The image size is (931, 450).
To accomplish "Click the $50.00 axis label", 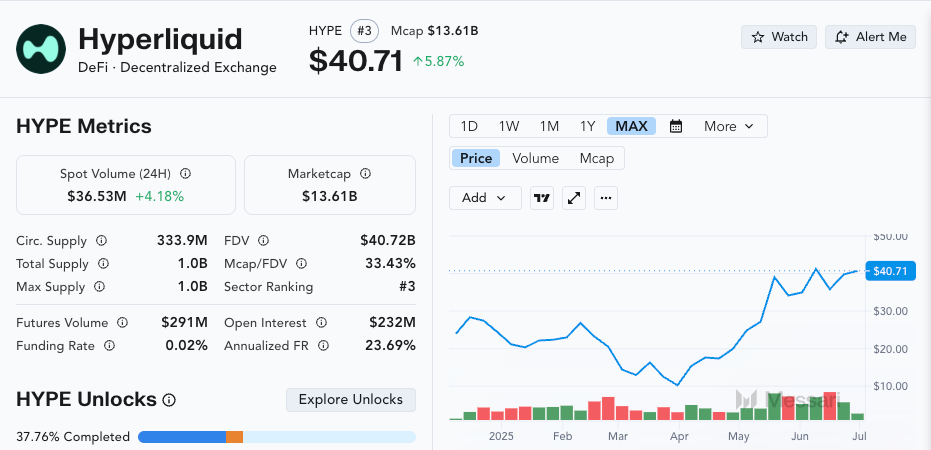I will tap(891, 236).
